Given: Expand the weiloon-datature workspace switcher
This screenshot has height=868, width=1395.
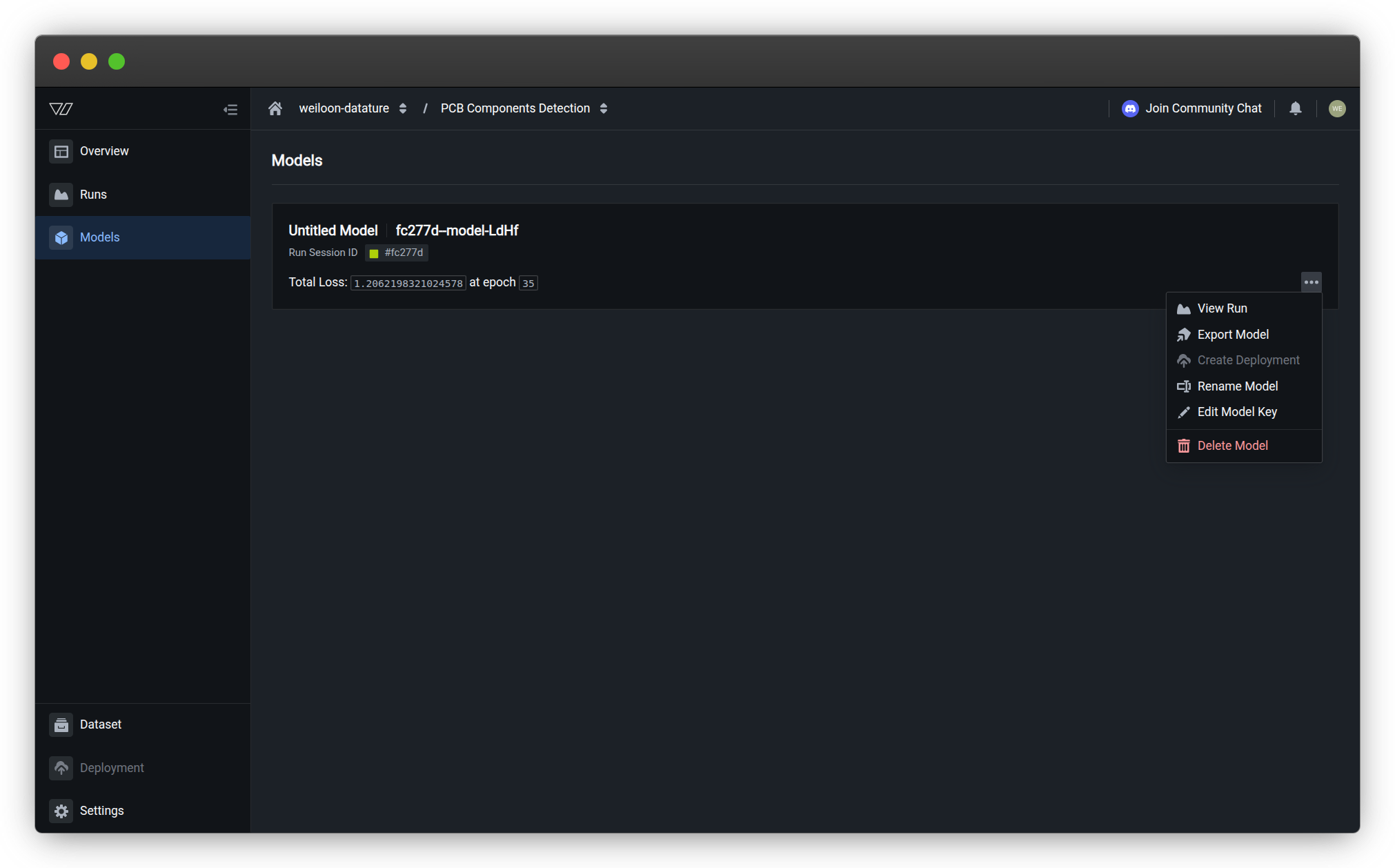Looking at the screenshot, I should tap(402, 108).
